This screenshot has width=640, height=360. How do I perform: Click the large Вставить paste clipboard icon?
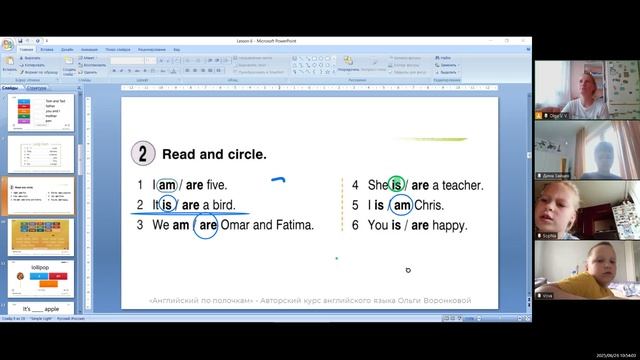coord(9,62)
